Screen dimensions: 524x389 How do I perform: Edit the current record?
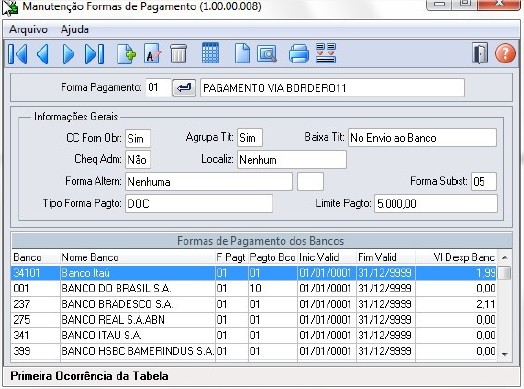tap(152, 53)
